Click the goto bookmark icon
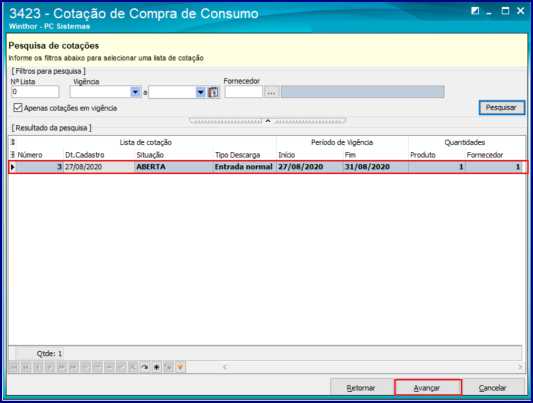Screen dimensions: 533x403 tap(168, 367)
